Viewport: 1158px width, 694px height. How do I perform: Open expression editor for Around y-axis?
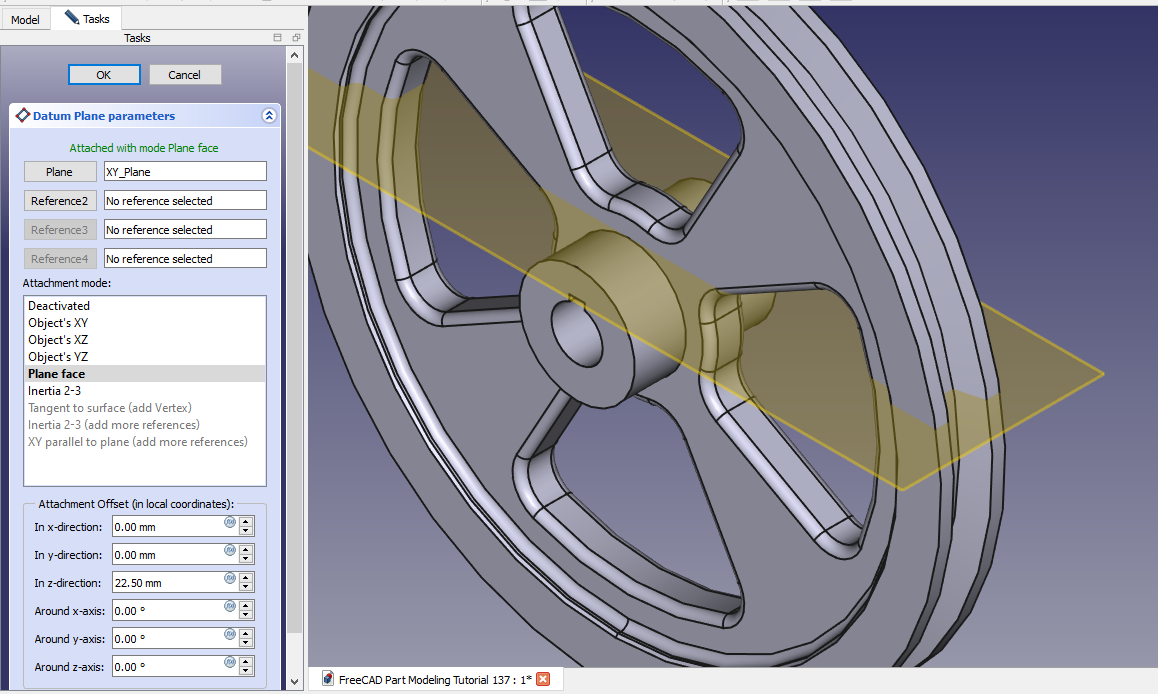click(229, 634)
